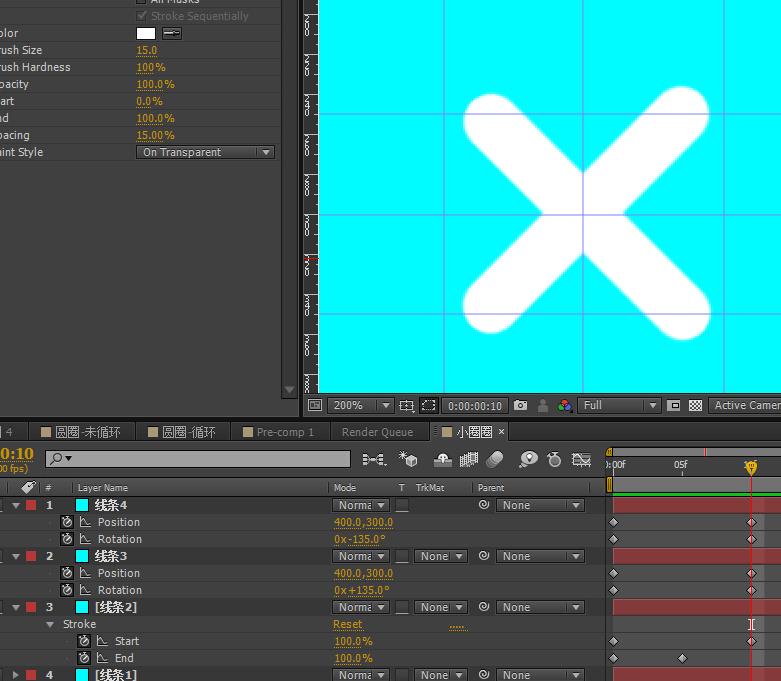Toggle Preserve Transparency box for 线条4
781x681 pixels.
pyautogui.click(x=402, y=505)
